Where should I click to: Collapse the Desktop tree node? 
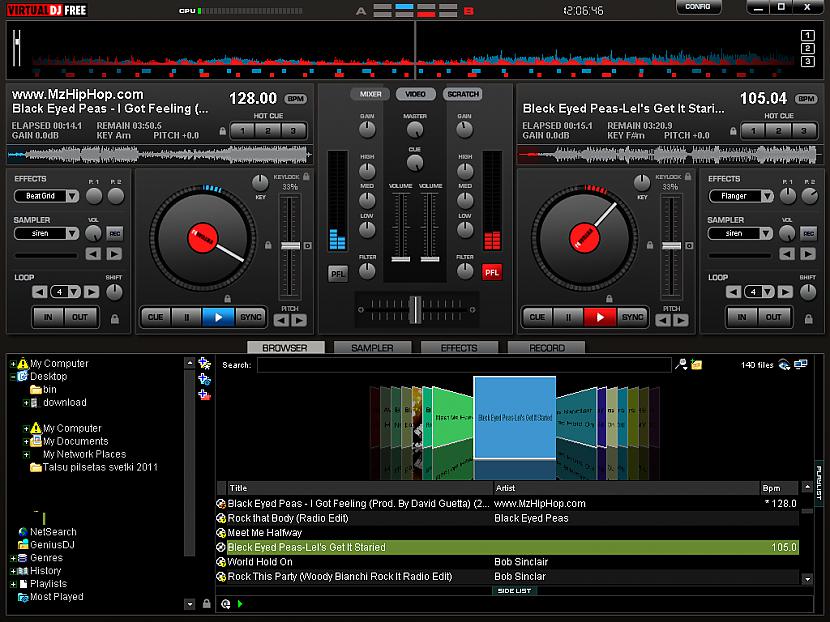tap(13, 376)
